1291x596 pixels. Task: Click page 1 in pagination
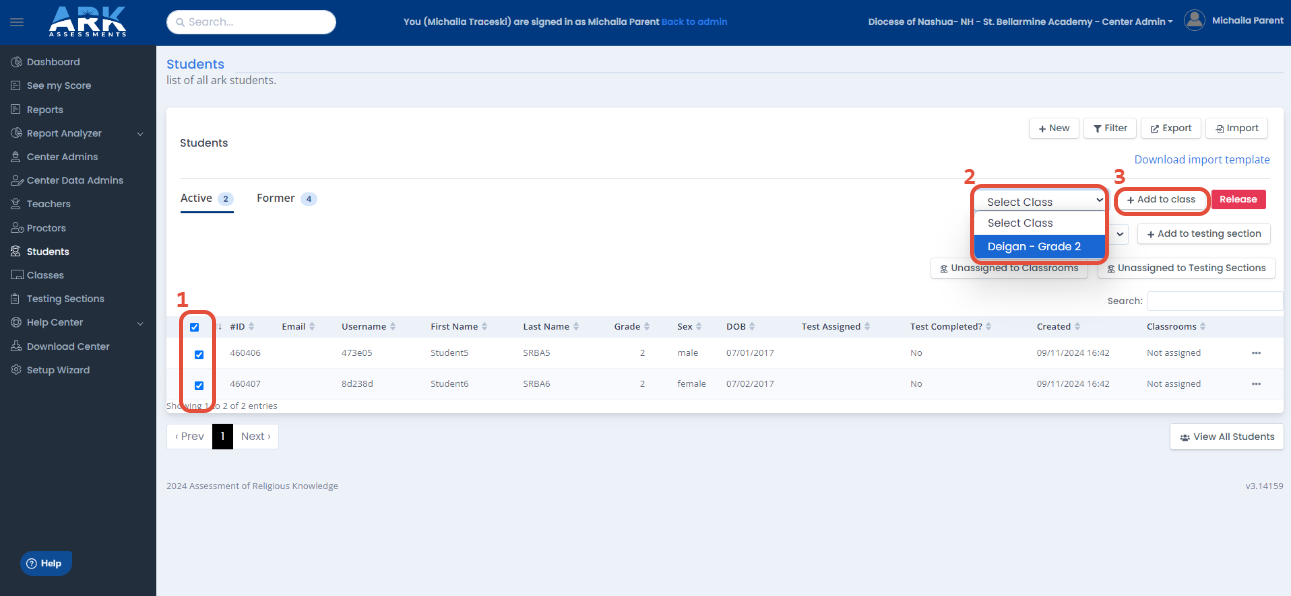[x=222, y=436]
